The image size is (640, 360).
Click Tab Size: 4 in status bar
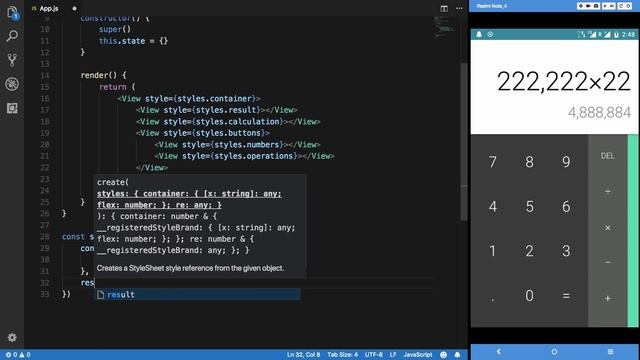342,355
